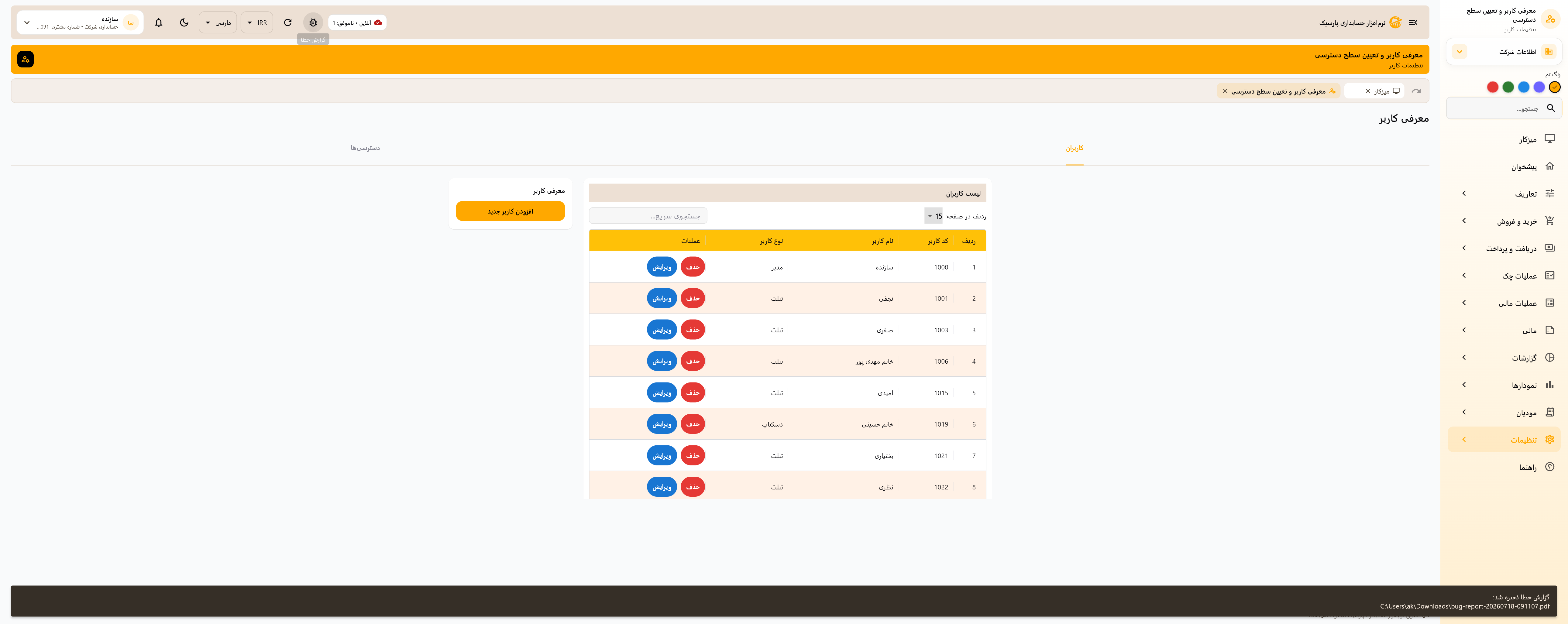
Task: Expand the خرید و فروش sidebar menu
Action: 1504,221
